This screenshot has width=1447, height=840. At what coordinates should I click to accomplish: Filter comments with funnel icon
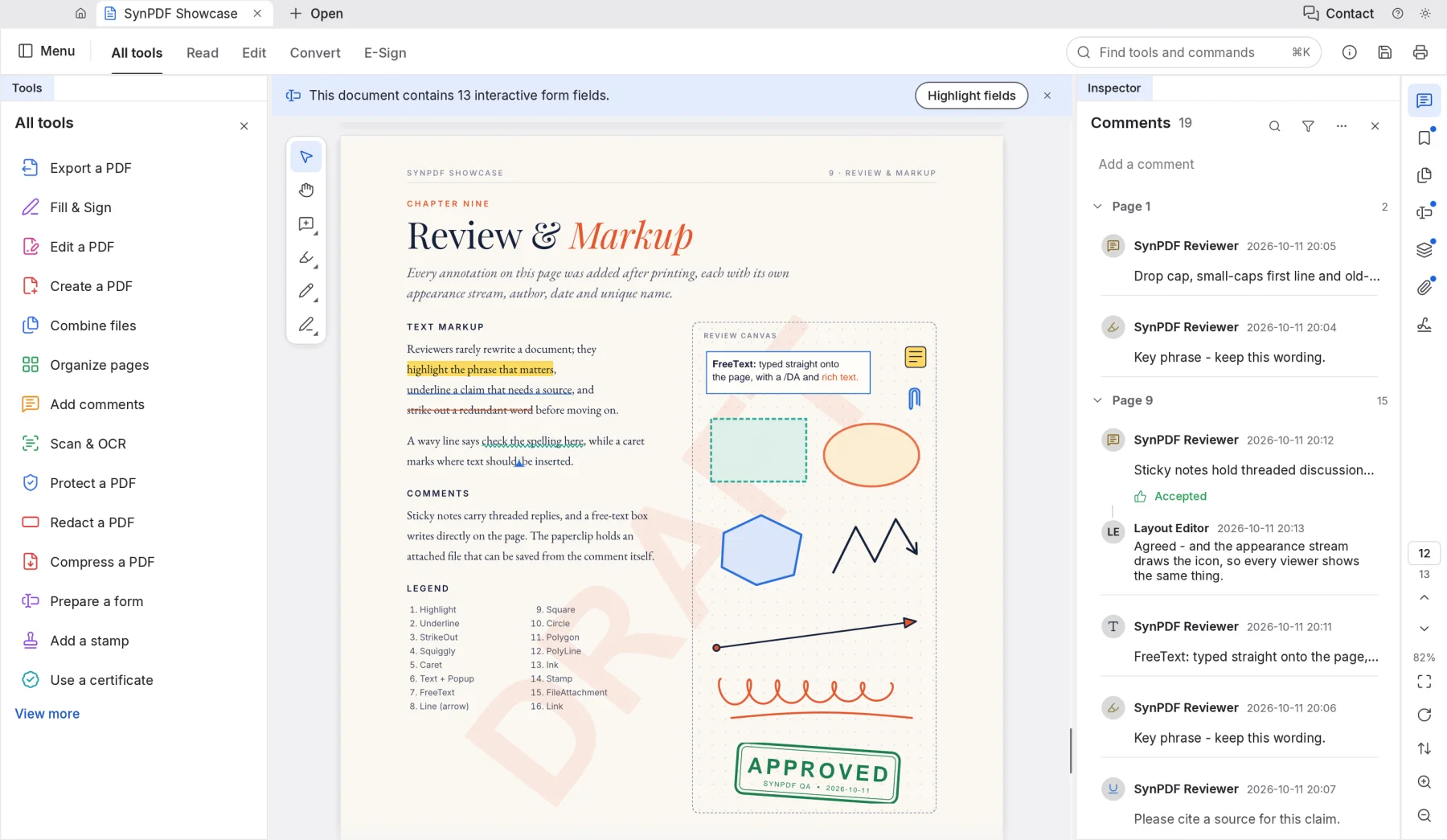point(1308,126)
